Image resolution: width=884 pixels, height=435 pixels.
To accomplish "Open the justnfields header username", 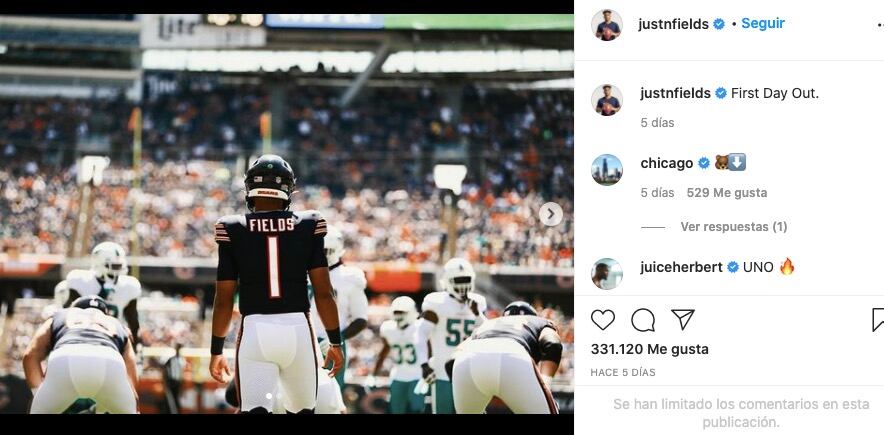I will click(673, 24).
